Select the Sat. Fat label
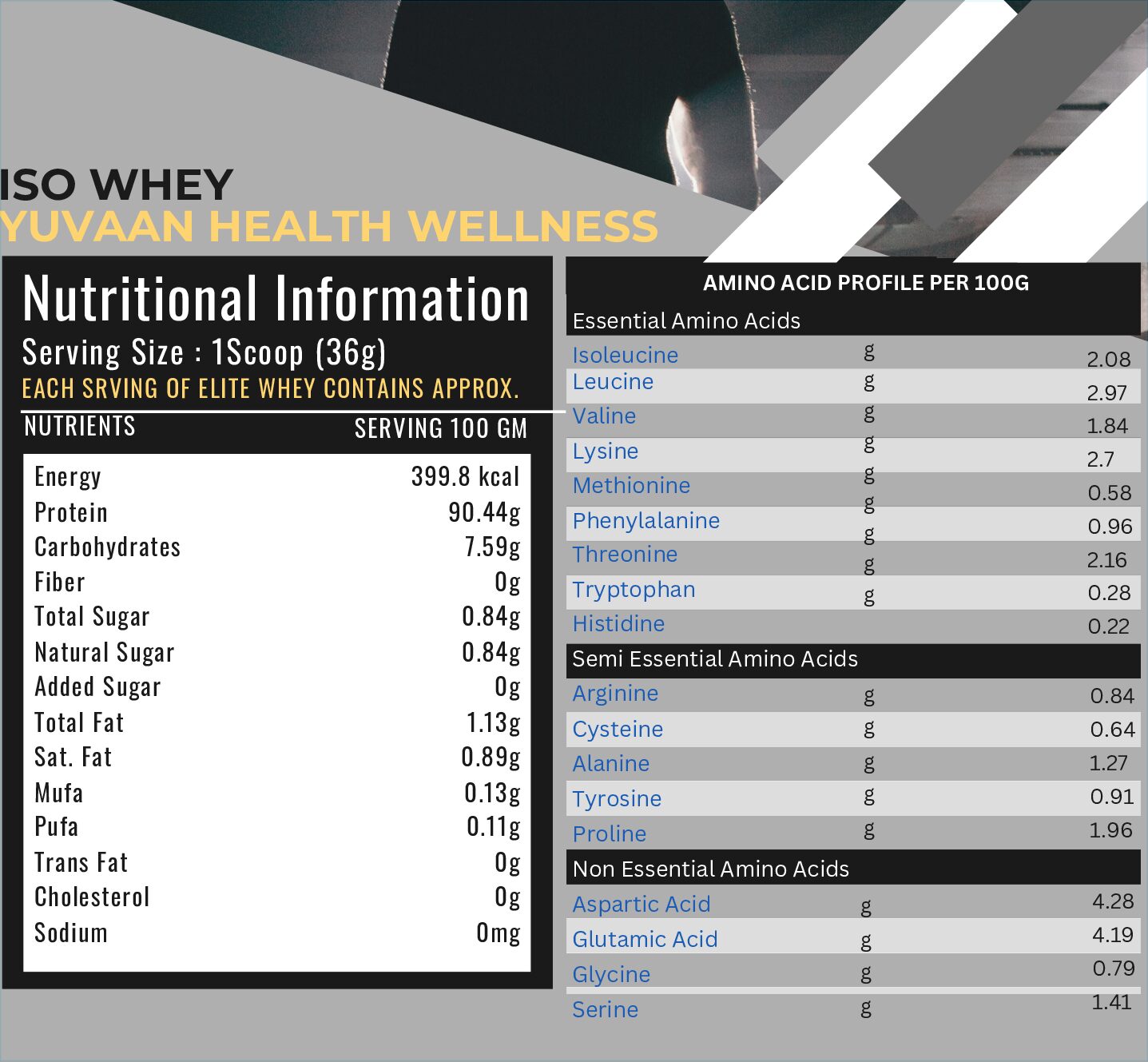 click(73, 758)
